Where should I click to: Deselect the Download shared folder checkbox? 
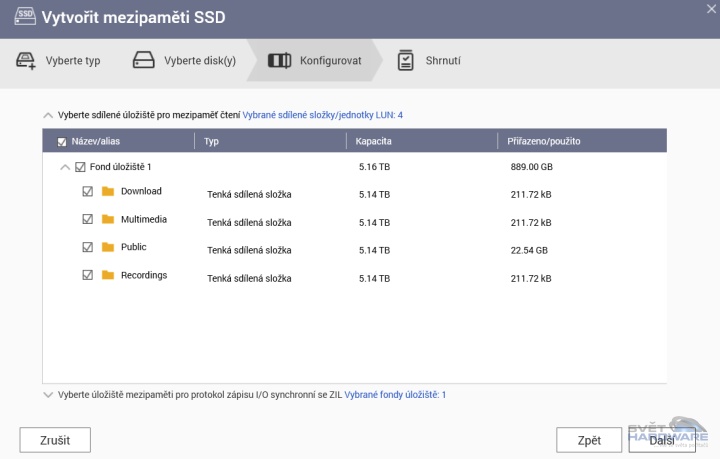(x=87, y=191)
